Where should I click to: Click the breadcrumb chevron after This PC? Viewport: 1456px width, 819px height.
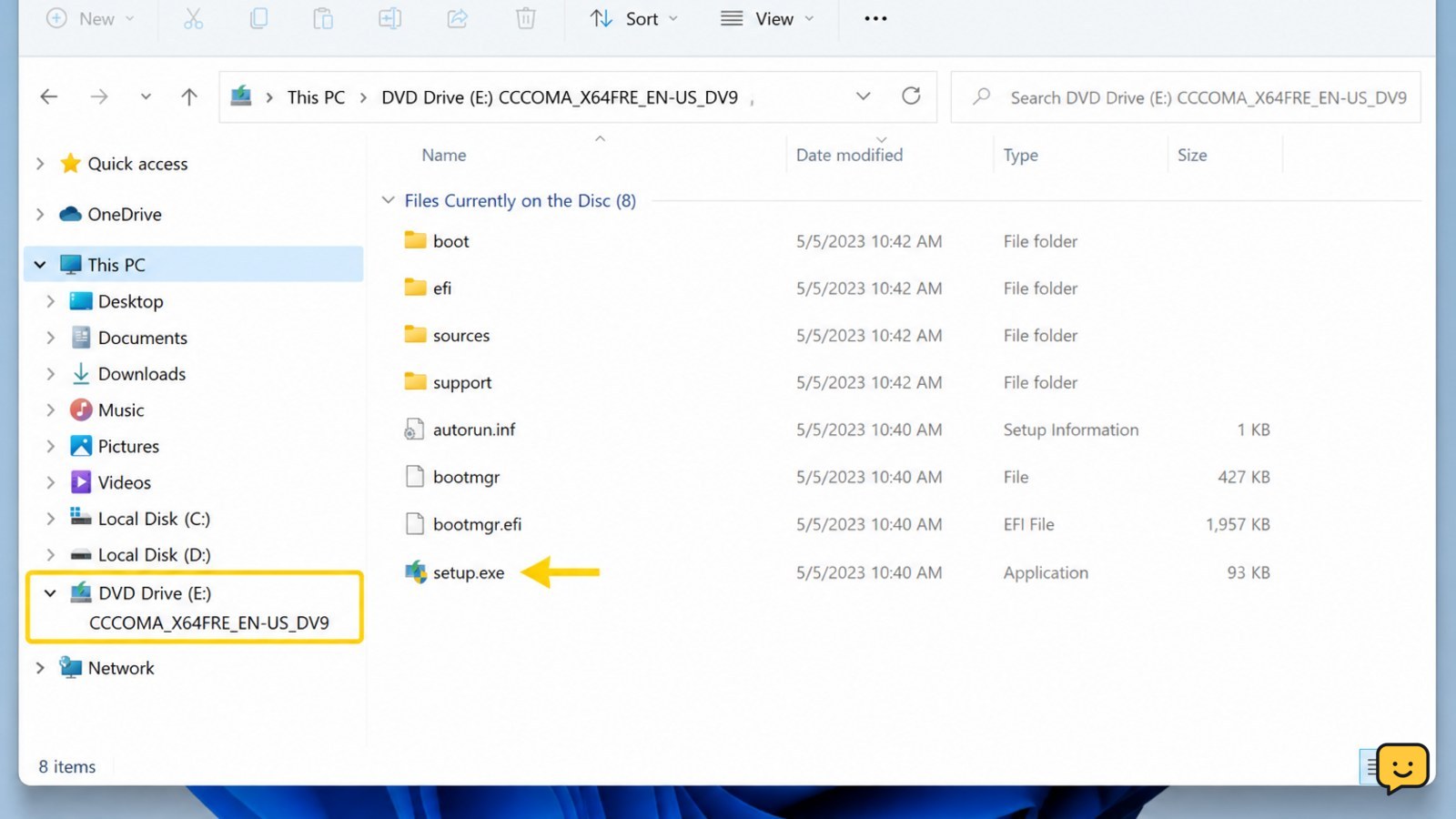coord(363,96)
